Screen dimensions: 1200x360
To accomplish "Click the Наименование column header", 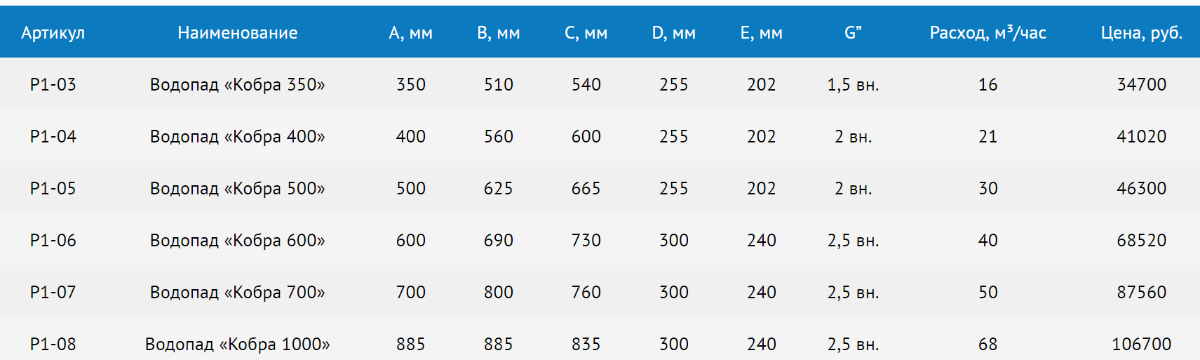I will (x=238, y=33).
